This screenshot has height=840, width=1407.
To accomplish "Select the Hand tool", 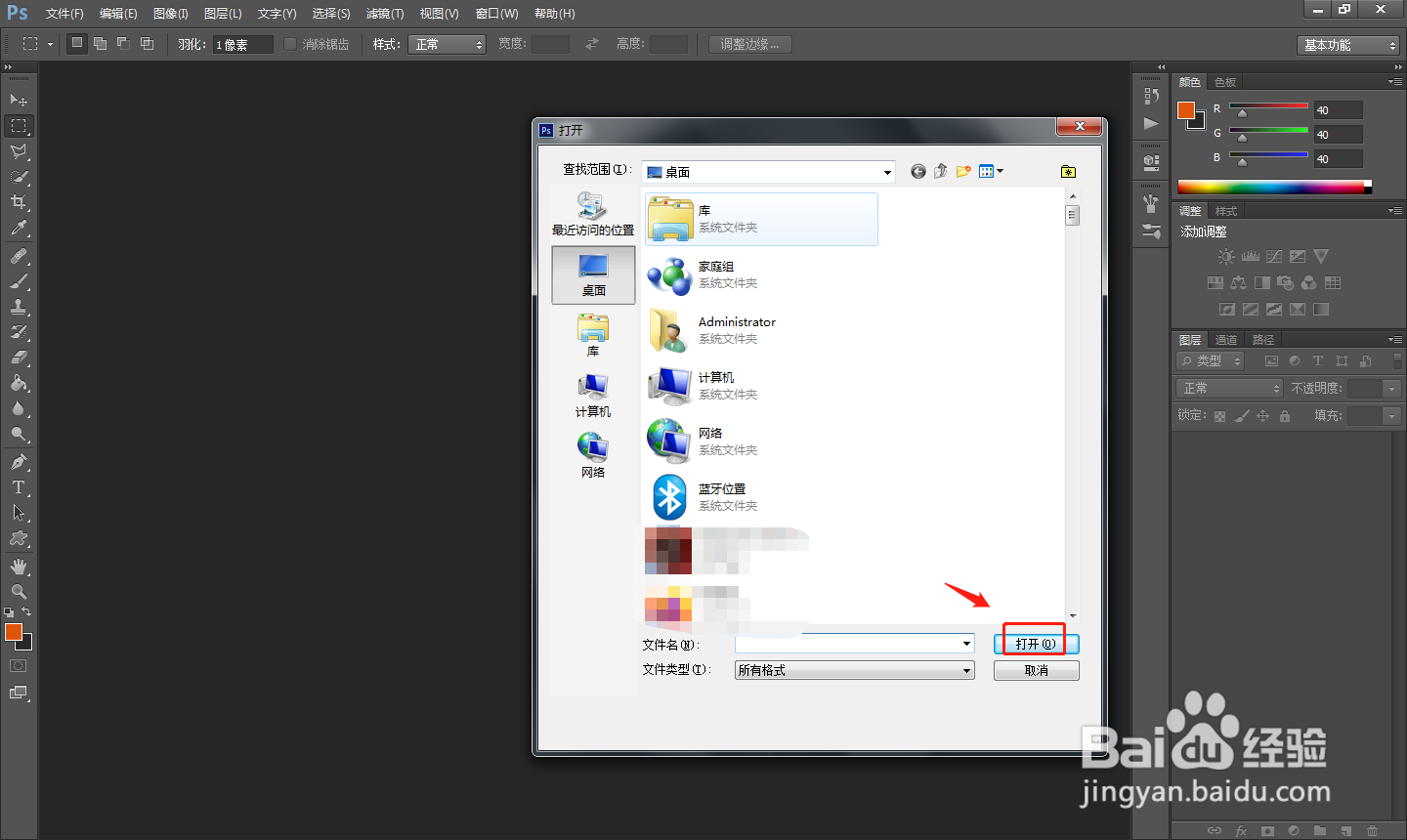I will (x=19, y=567).
